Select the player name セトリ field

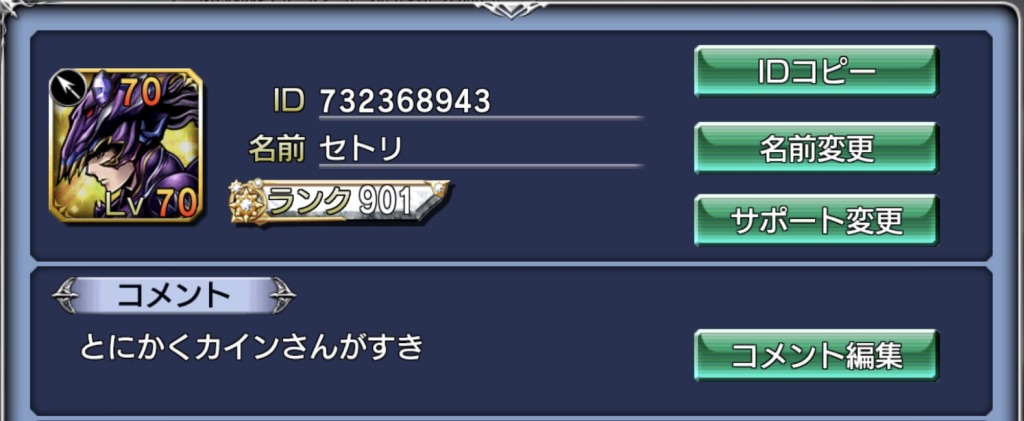[x=481, y=150]
